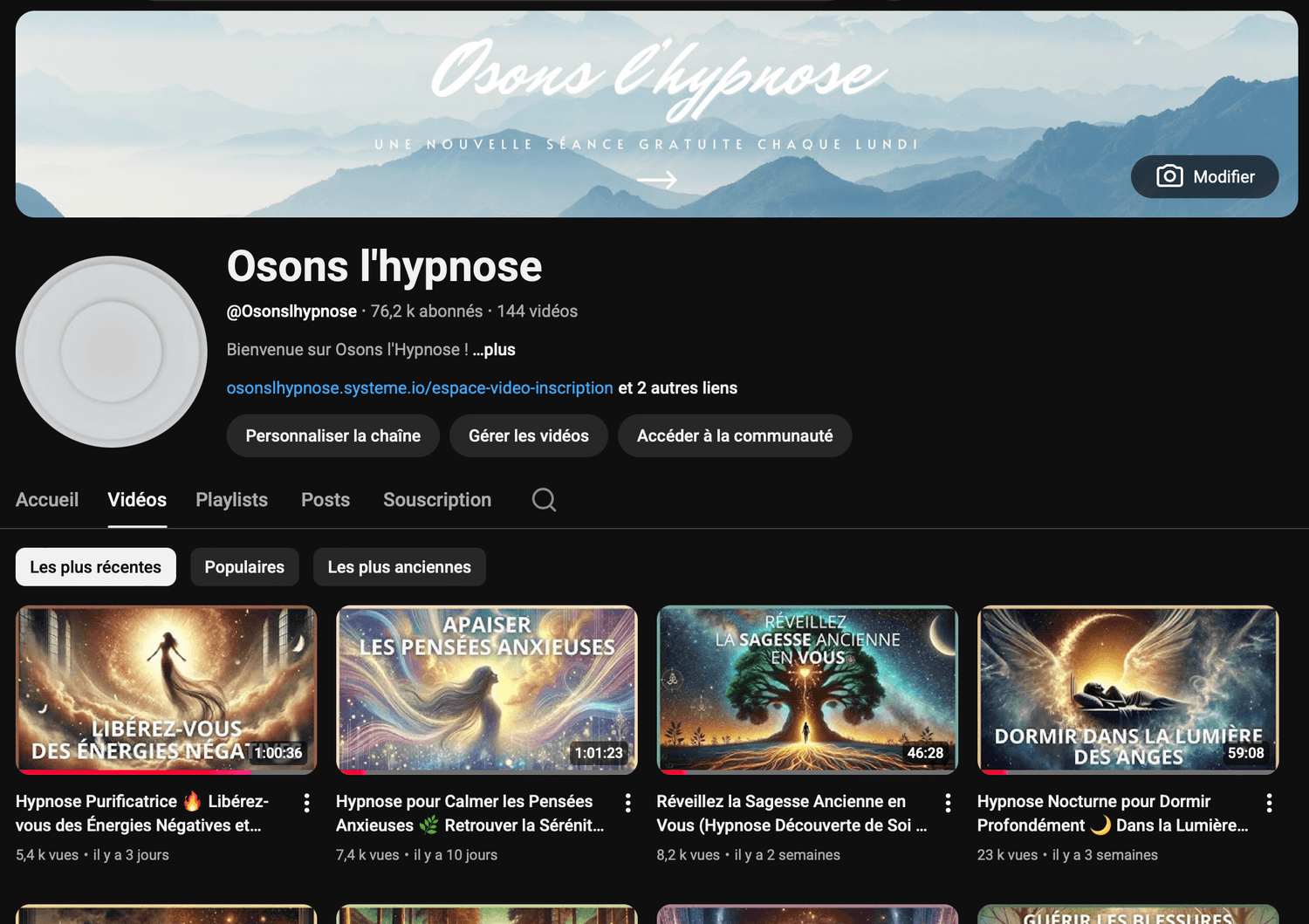Click the round channel profile avatar
This screenshot has width=1309, height=924.
(x=112, y=352)
